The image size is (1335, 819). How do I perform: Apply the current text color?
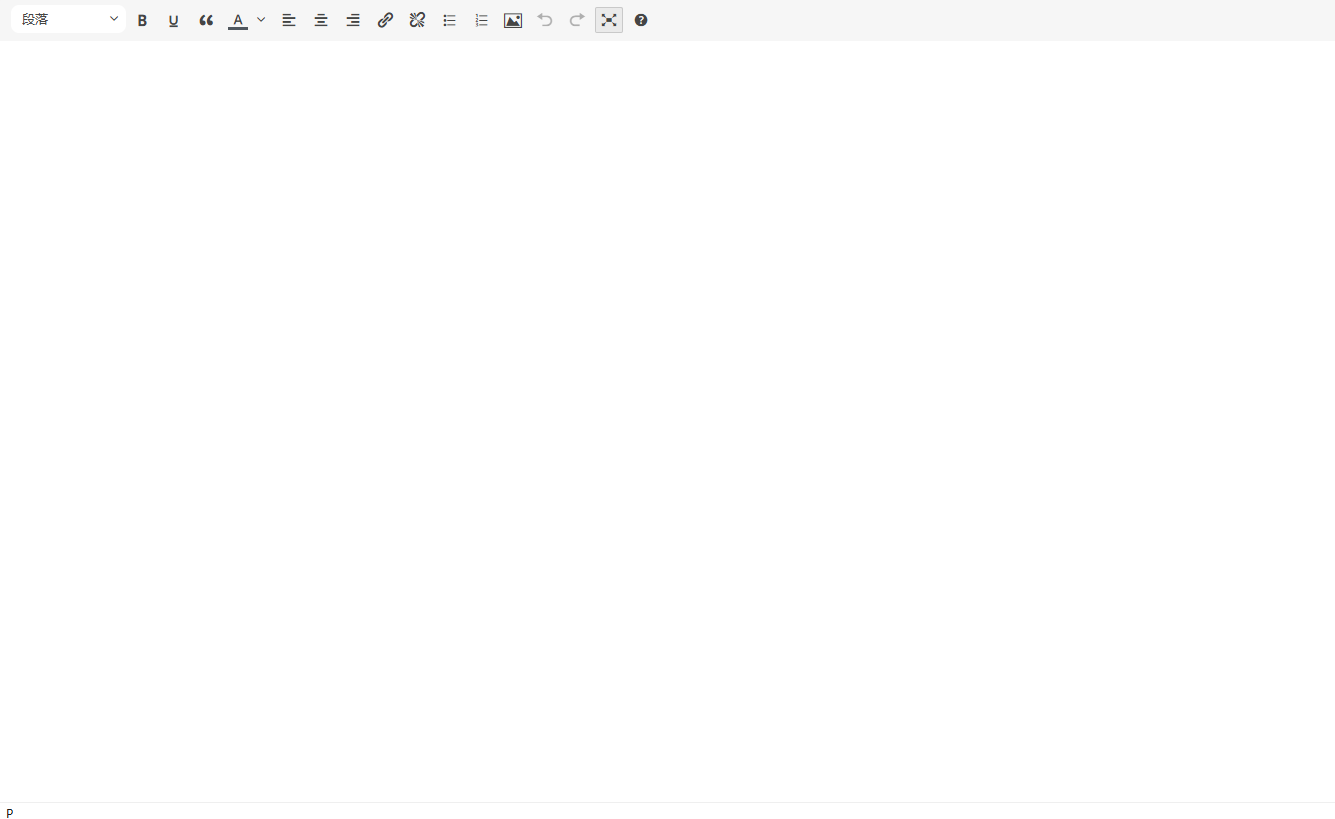click(238, 20)
